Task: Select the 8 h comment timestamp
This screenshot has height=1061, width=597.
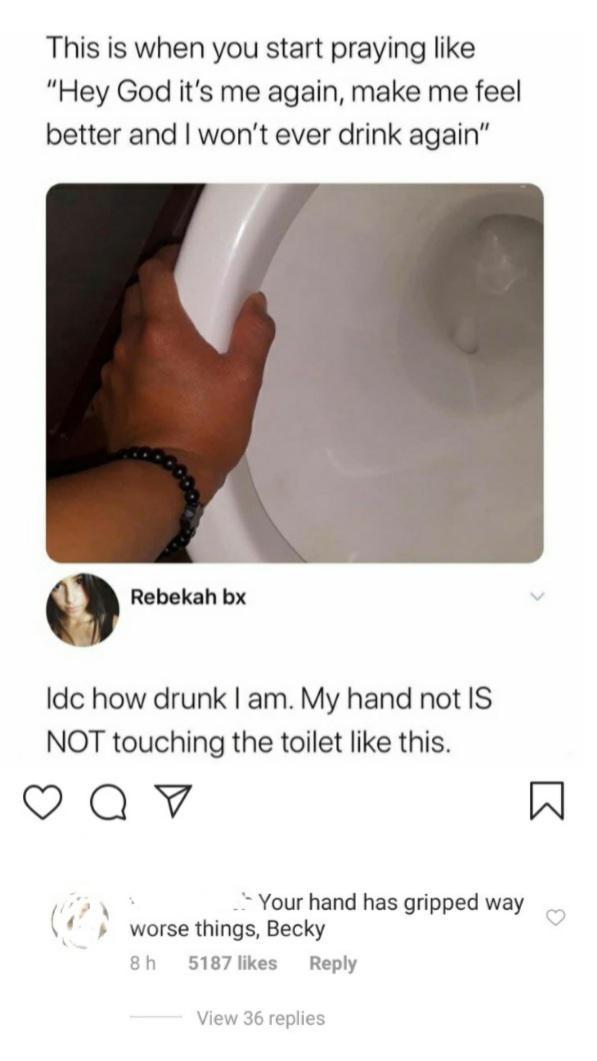Action: pos(142,963)
